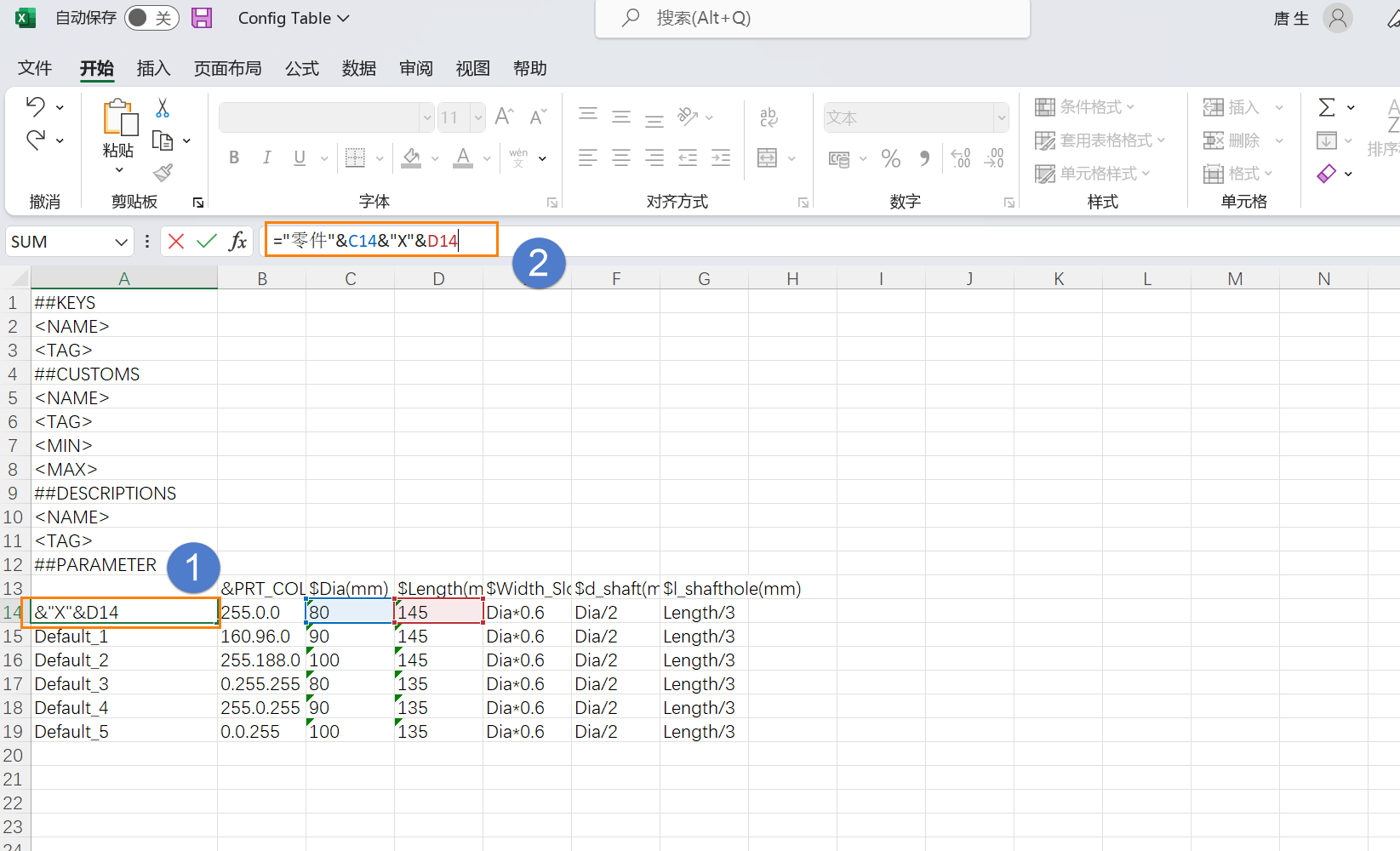Click the Insert Function fx icon
The width and height of the screenshot is (1400, 851).
(x=238, y=242)
